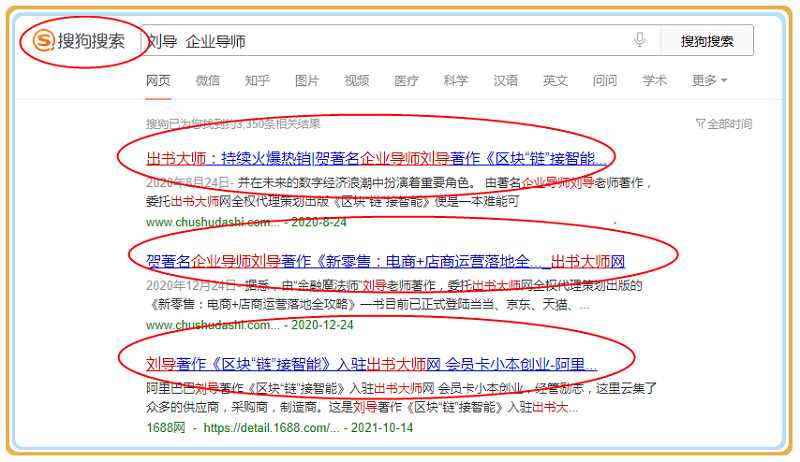Viewport: 800px width, 462px height.
Task: Go to the 科学 tab
Action: pos(456,80)
